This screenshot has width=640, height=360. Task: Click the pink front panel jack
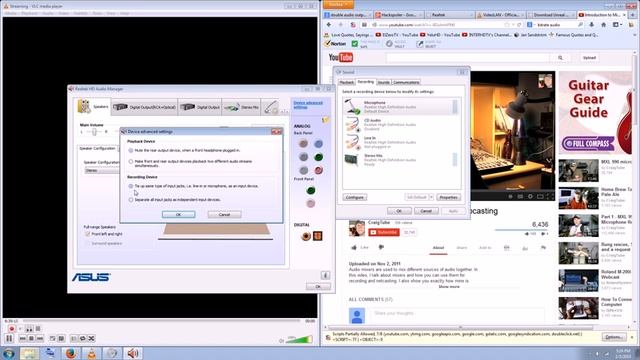pos(311,203)
